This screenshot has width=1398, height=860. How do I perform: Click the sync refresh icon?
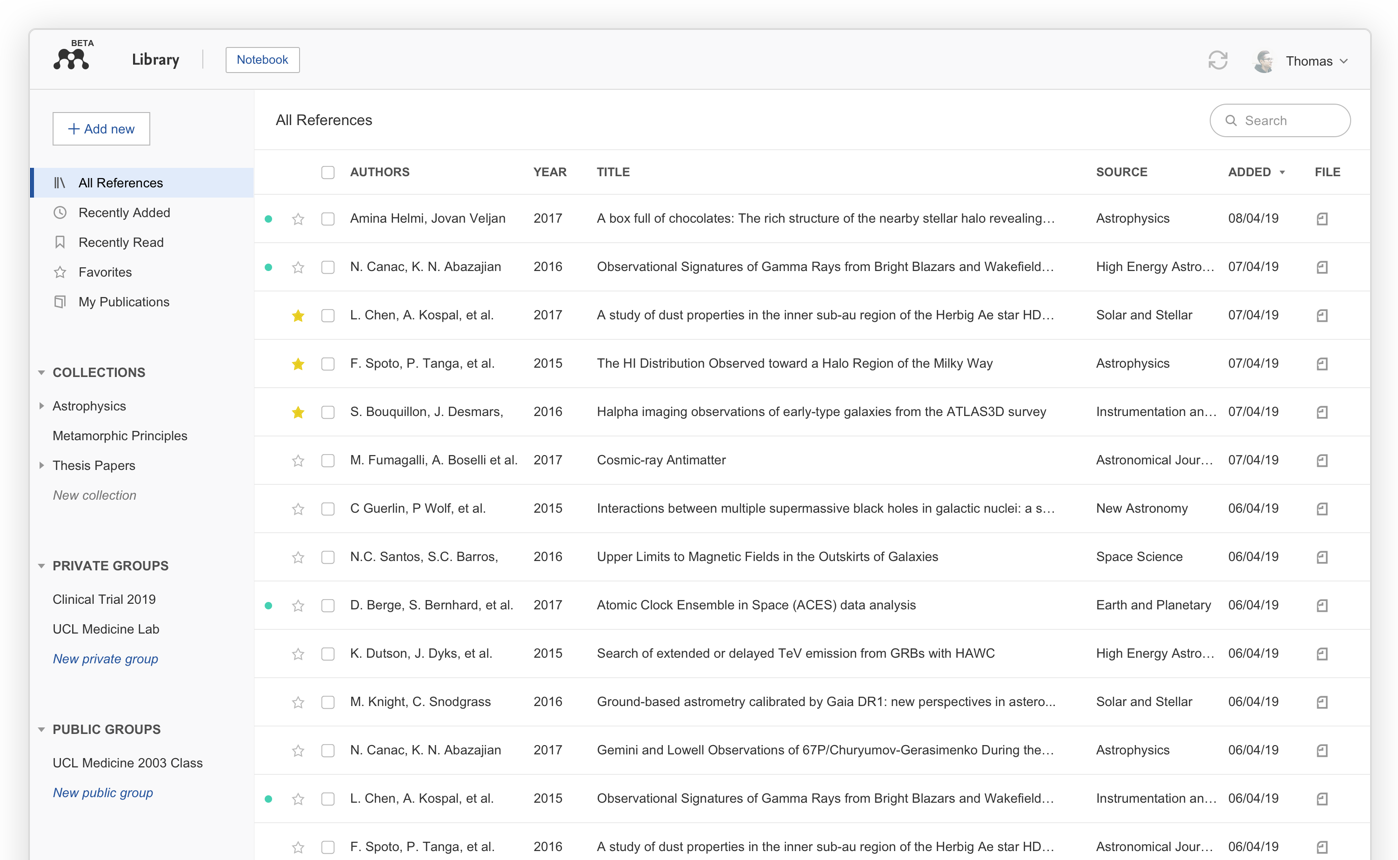click(x=1217, y=60)
